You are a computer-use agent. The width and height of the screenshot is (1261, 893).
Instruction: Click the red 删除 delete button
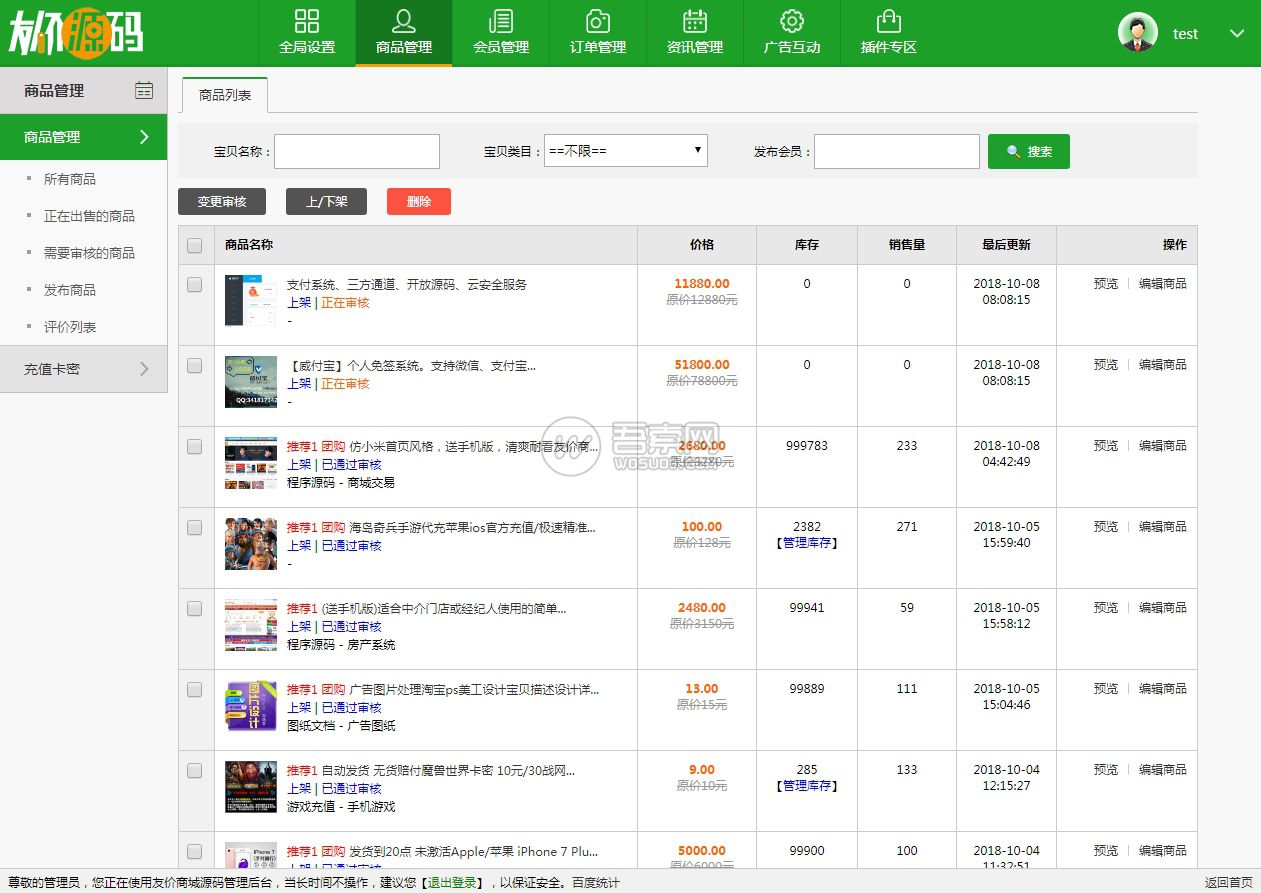click(418, 201)
